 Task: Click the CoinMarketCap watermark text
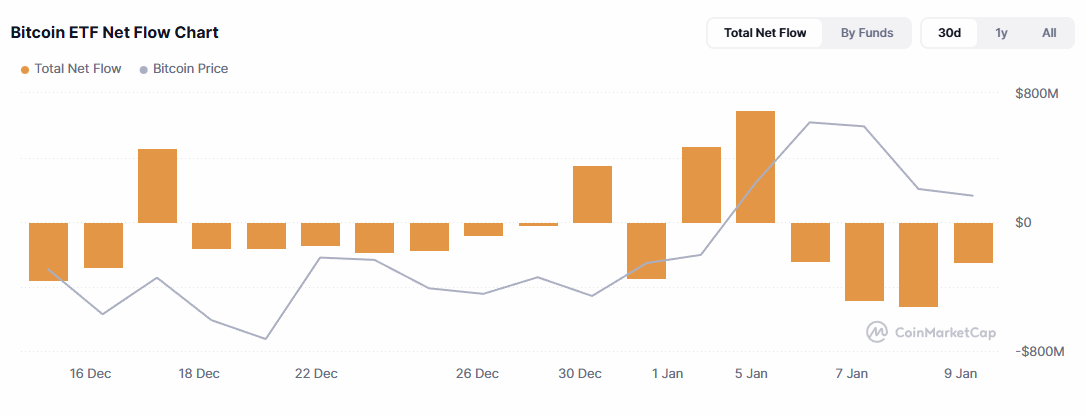click(945, 332)
